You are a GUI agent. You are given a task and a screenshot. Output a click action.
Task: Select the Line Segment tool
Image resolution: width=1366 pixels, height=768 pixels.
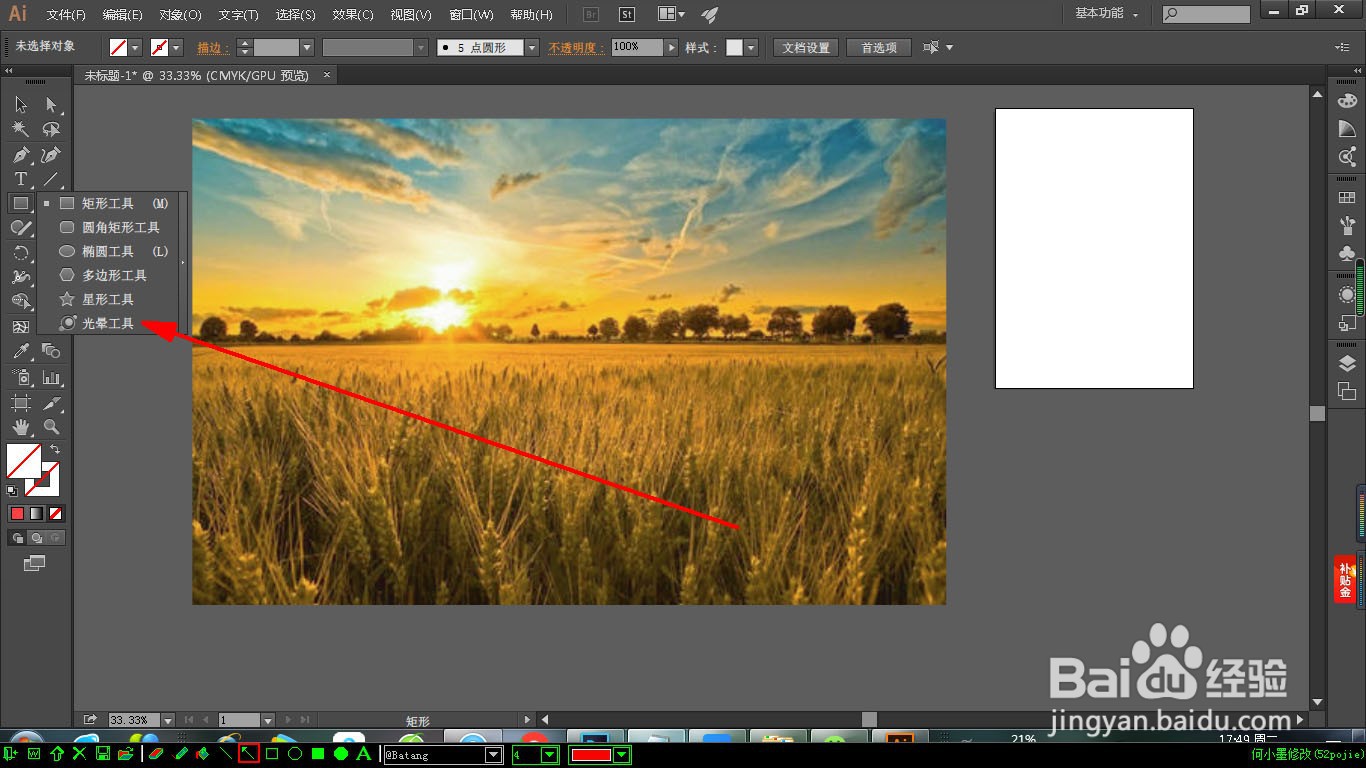point(51,179)
